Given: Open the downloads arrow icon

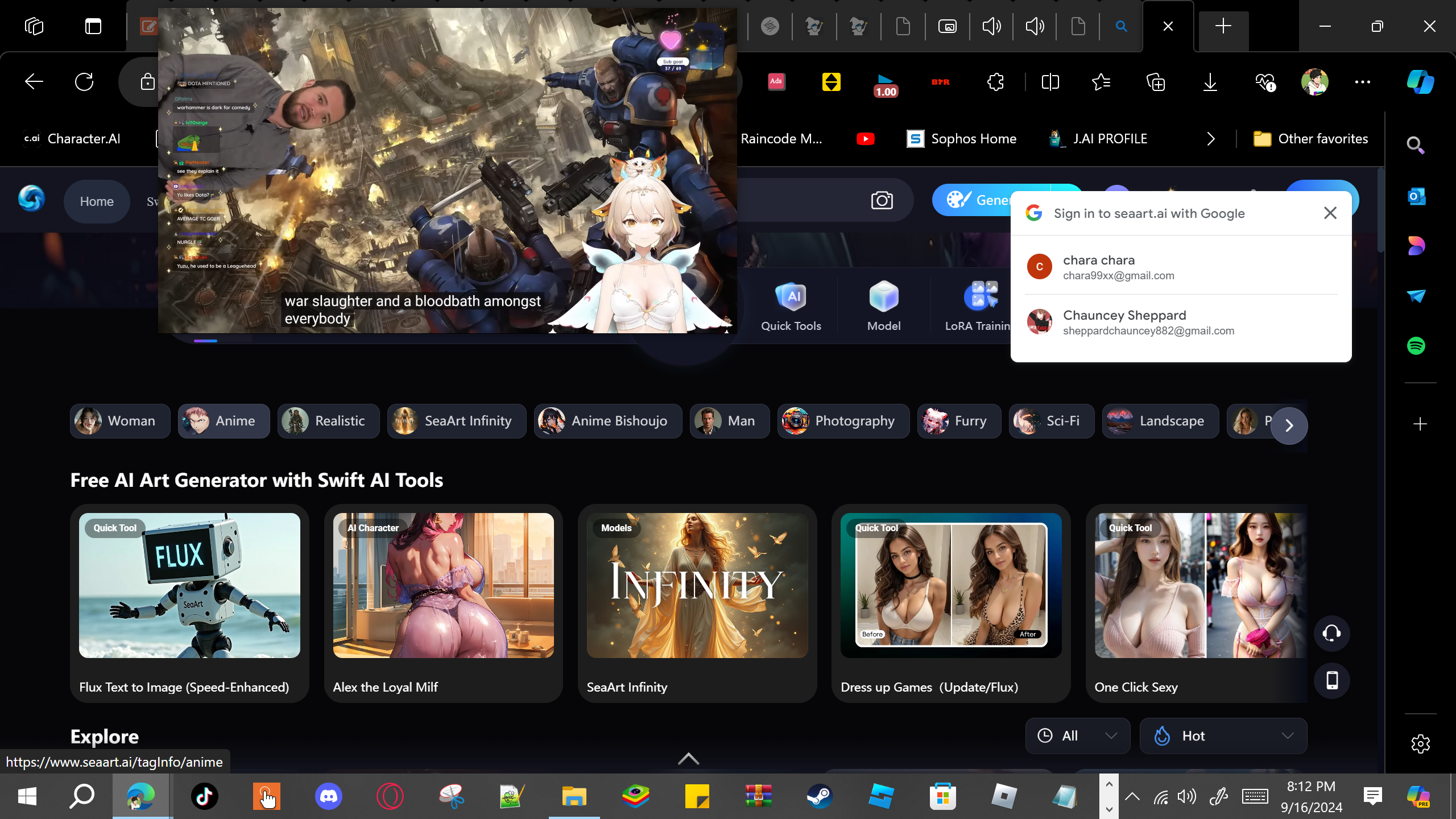Looking at the screenshot, I should coord(1210,82).
